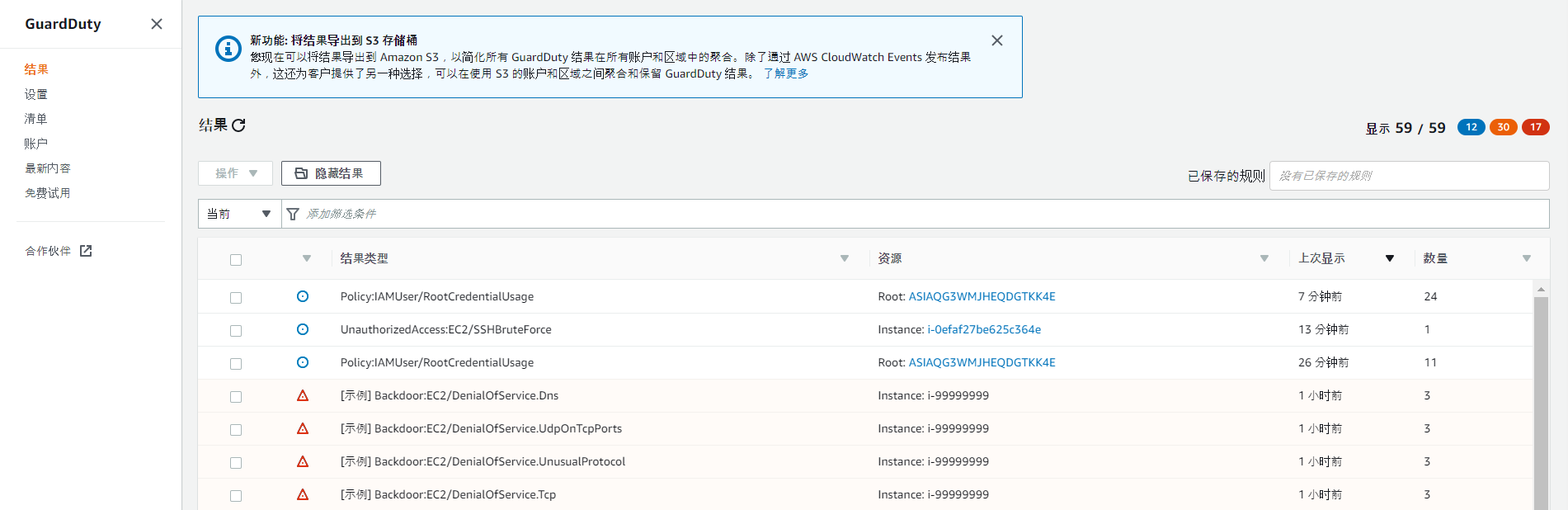
Task: Click the 隐藏结果 button
Action: pos(331,173)
